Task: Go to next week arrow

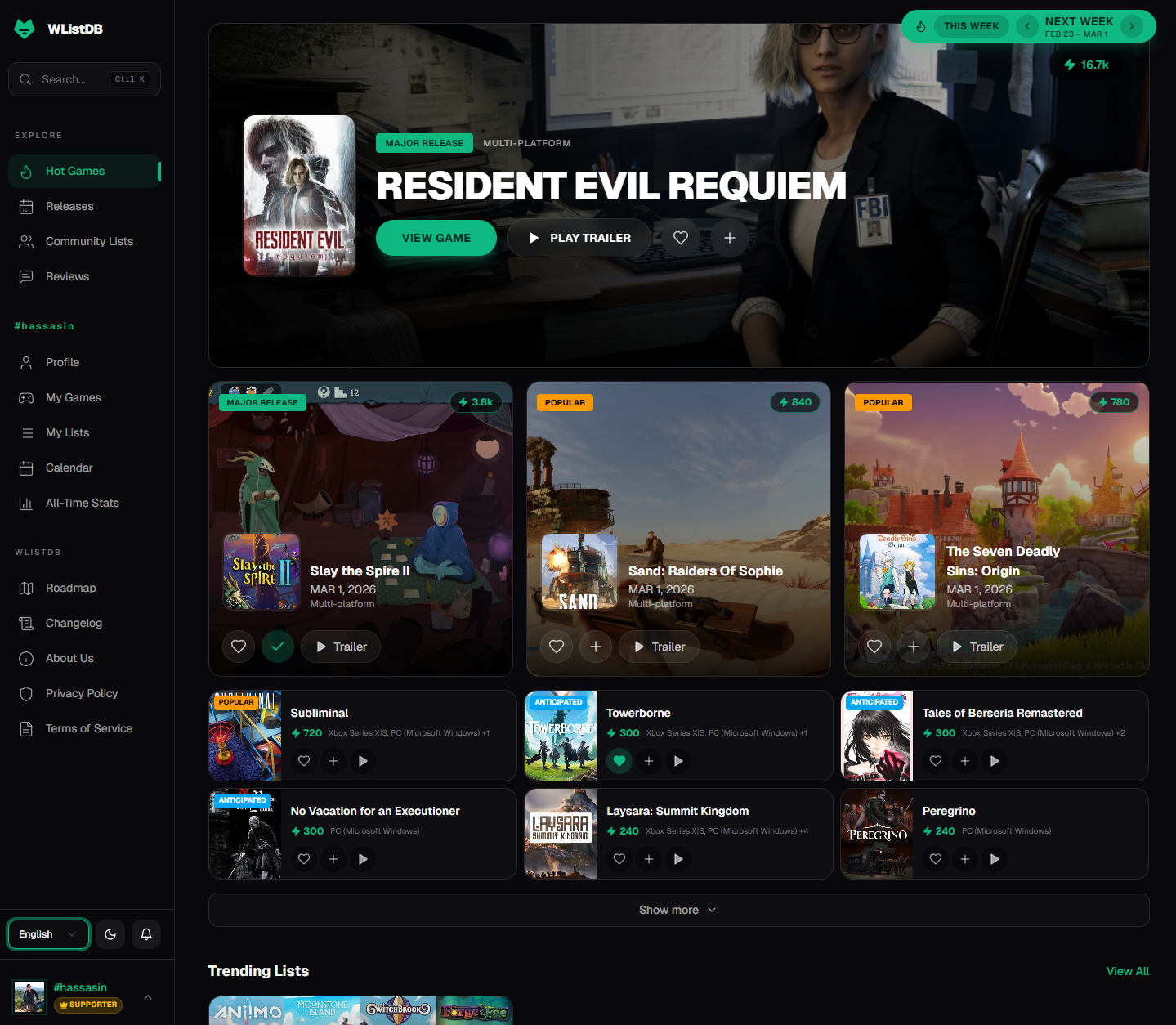Action: 1132,26
